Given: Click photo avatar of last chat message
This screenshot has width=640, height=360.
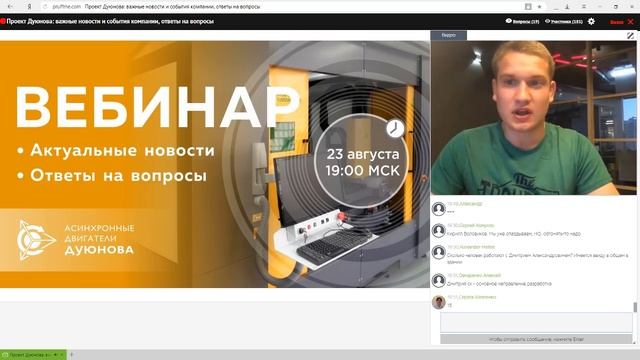Looking at the screenshot, I should click(438, 302).
